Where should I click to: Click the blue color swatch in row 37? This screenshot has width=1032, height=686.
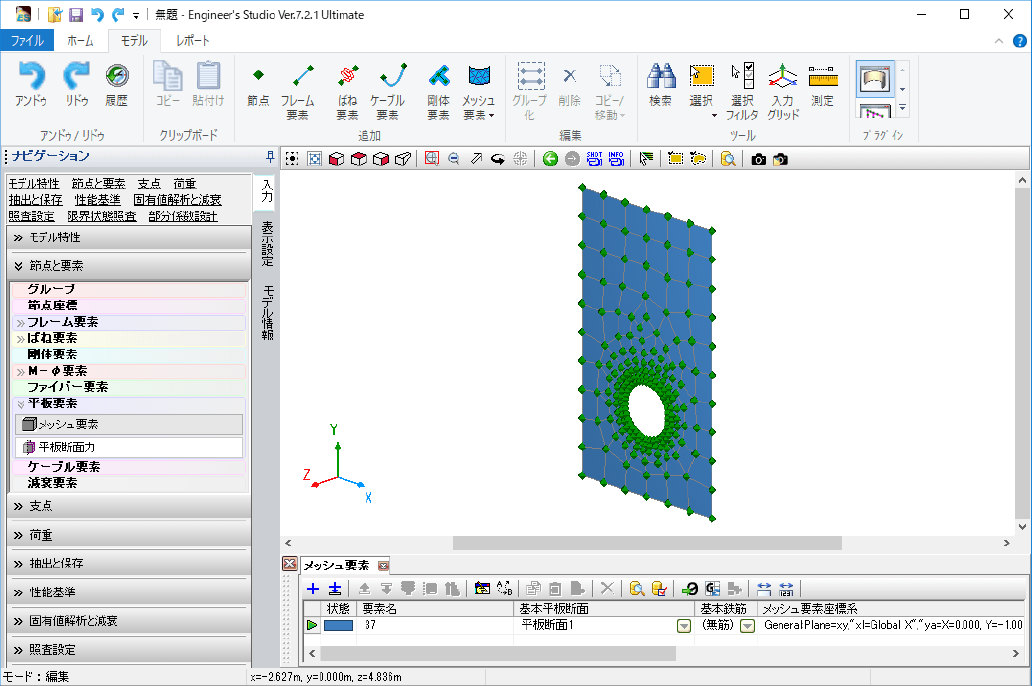click(x=338, y=625)
